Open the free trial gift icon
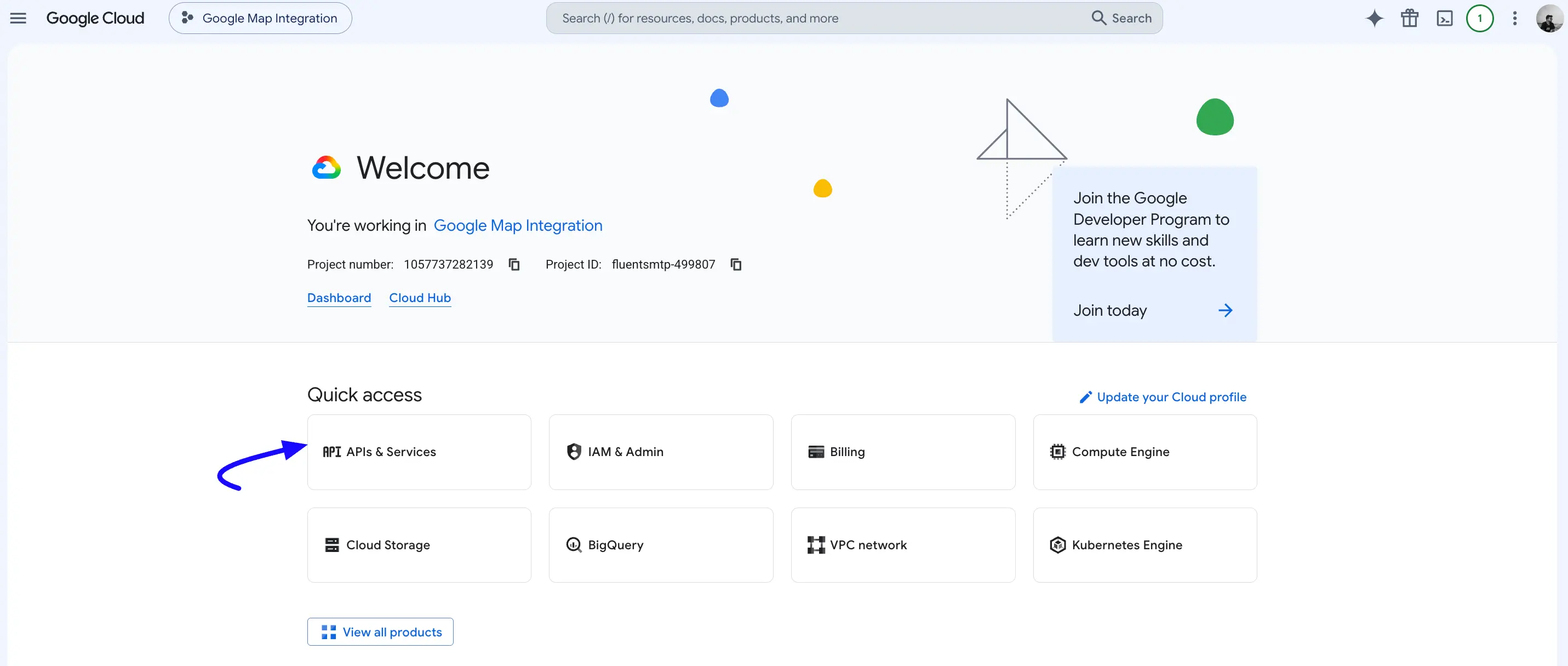Image resolution: width=1568 pixels, height=666 pixels. (x=1410, y=18)
